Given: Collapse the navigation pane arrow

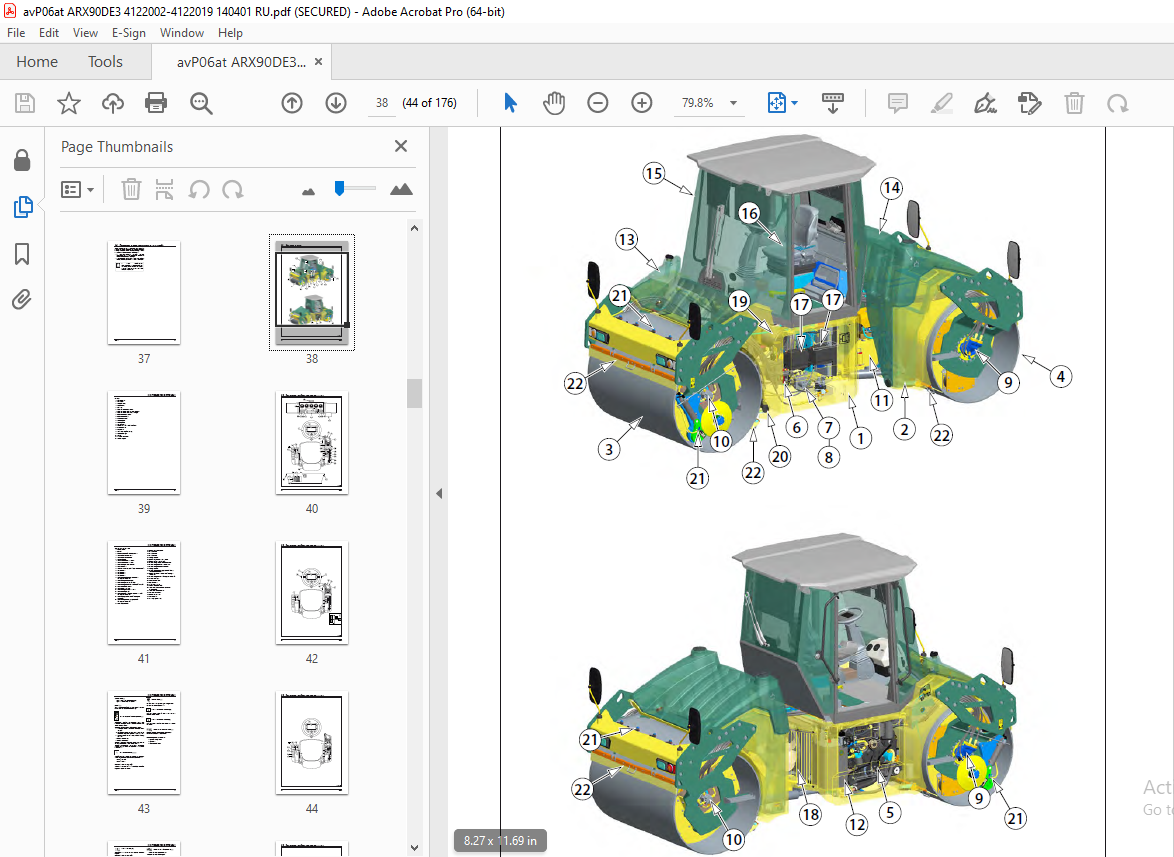Looking at the screenshot, I should click(440, 494).
